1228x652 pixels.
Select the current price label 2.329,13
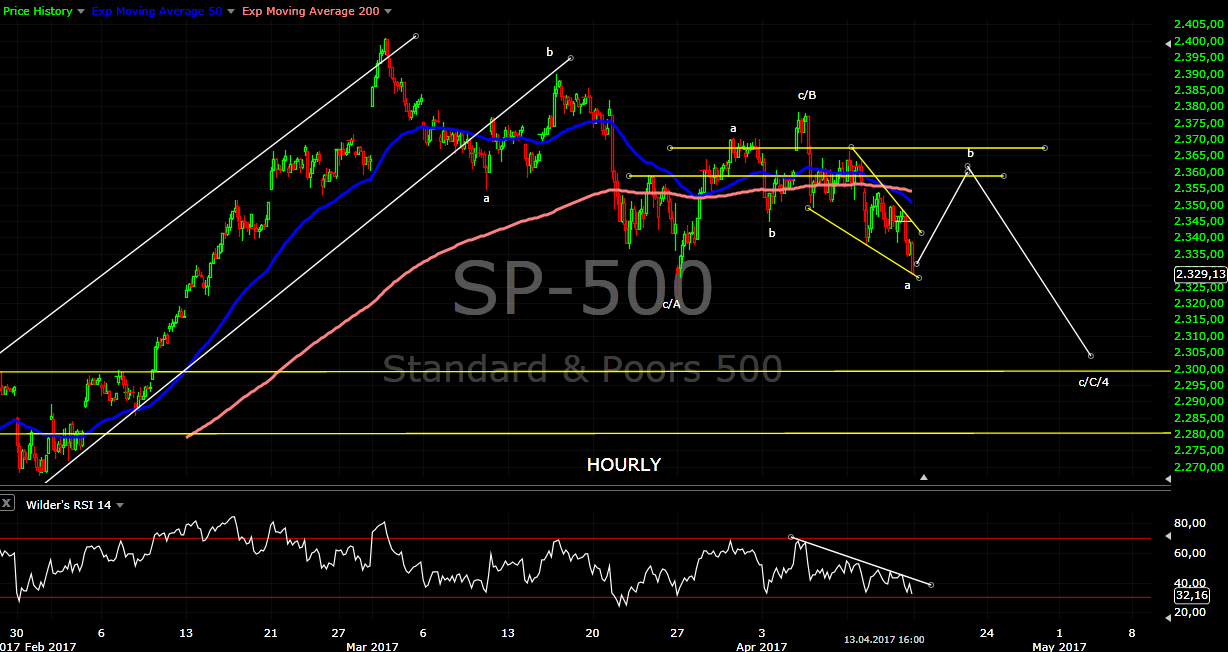pyautogui.click(x=1200, y=274)
